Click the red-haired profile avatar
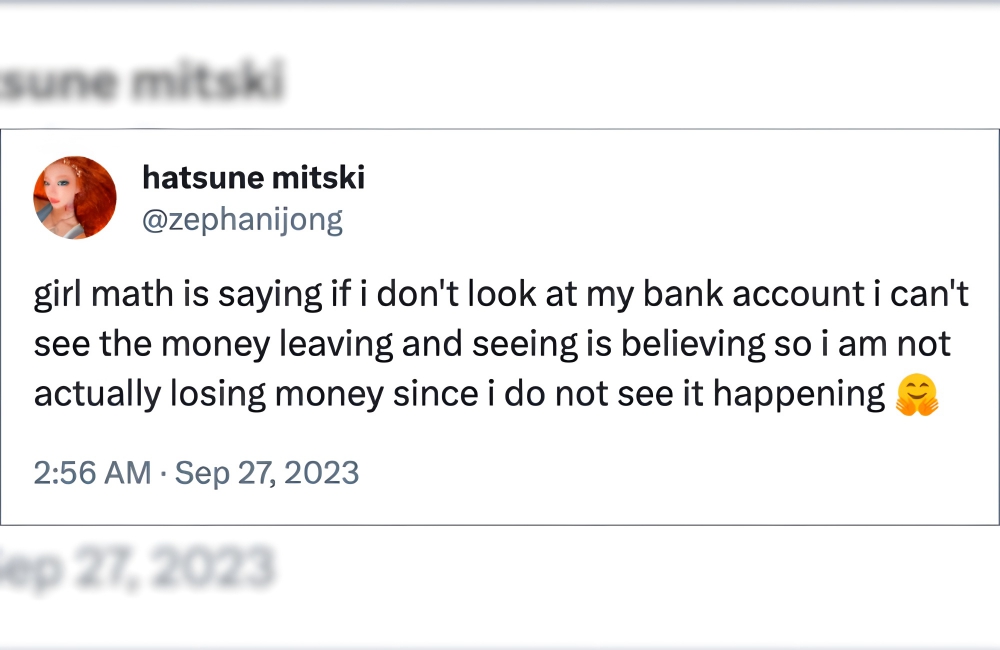This screenshot has height=650, width=1000. (x=75, y=198)
